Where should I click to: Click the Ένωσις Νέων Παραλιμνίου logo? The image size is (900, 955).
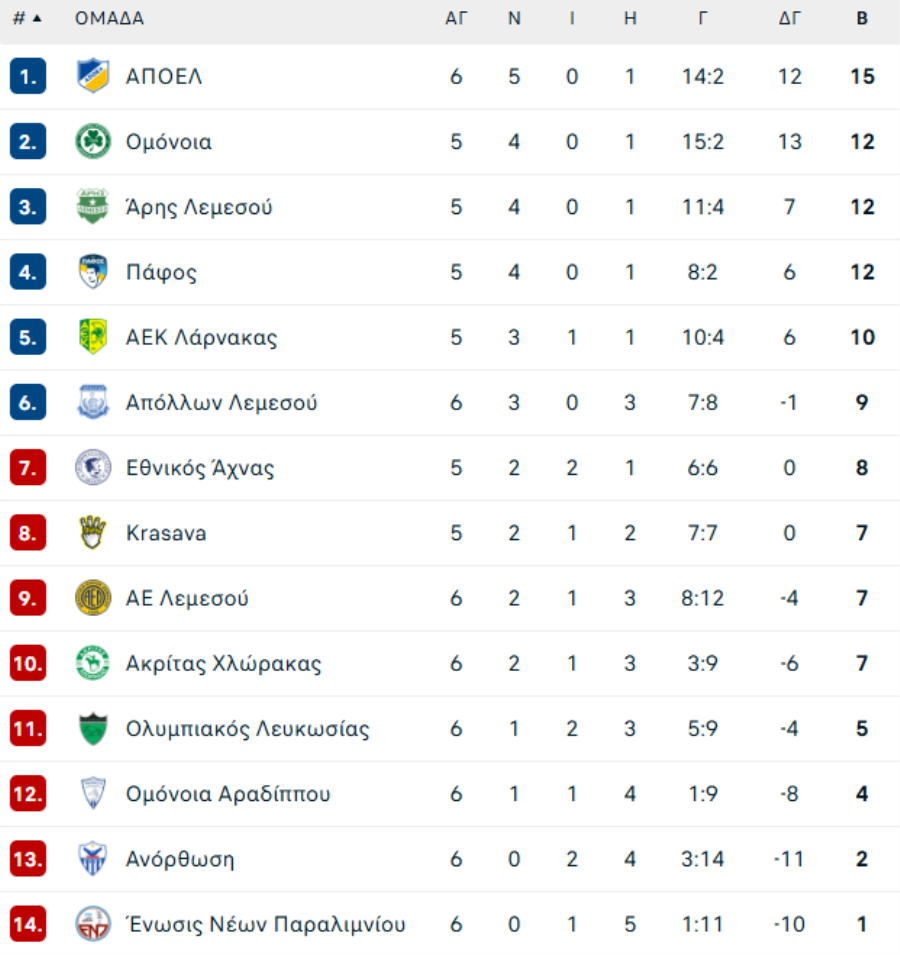coord(93,924)
